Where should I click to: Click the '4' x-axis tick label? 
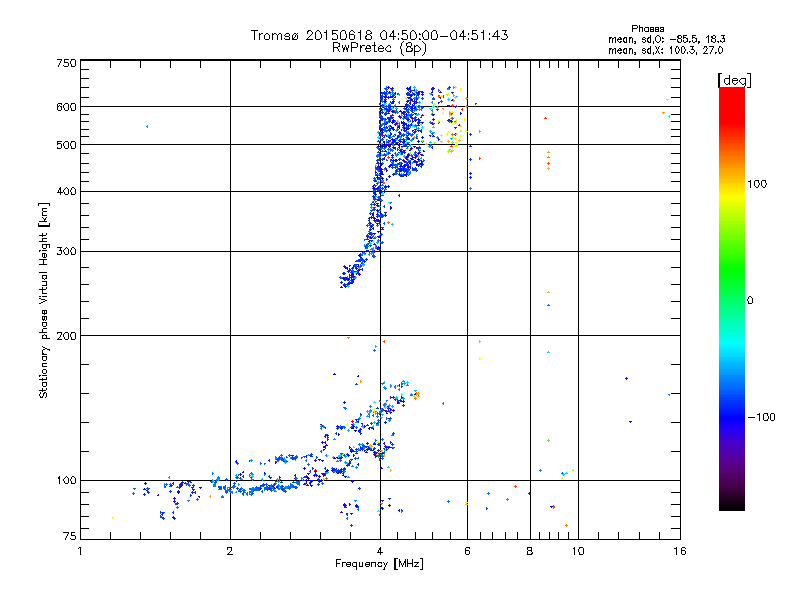click(x=380, y=551)
